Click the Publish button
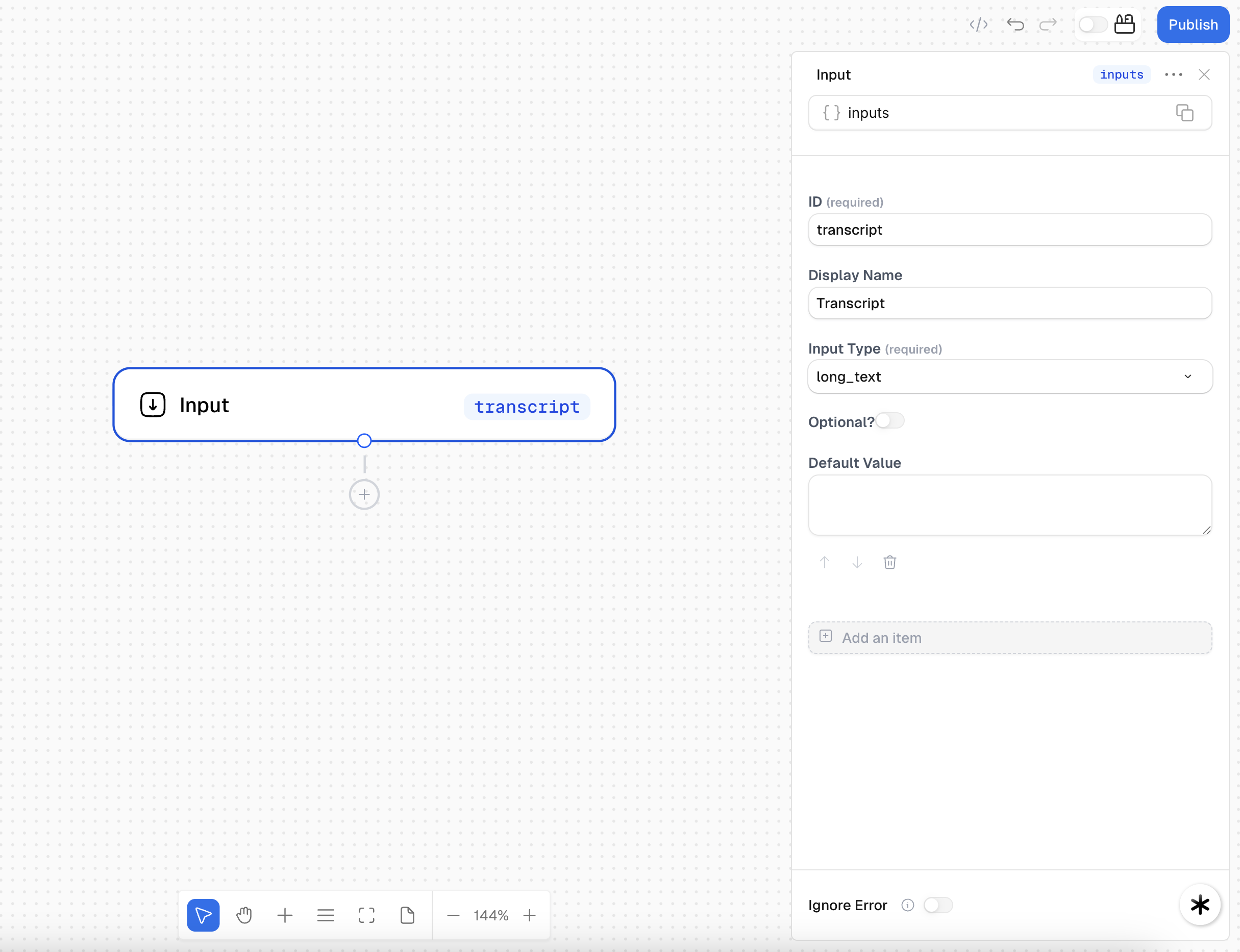The image size is (1240, 952). (1193, 24)
